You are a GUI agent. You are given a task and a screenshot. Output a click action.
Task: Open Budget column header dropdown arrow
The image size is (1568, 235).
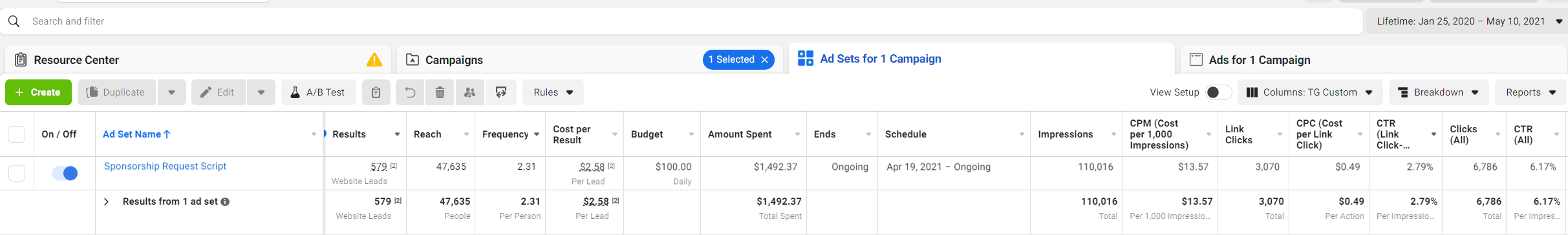(x=691, y=134)
